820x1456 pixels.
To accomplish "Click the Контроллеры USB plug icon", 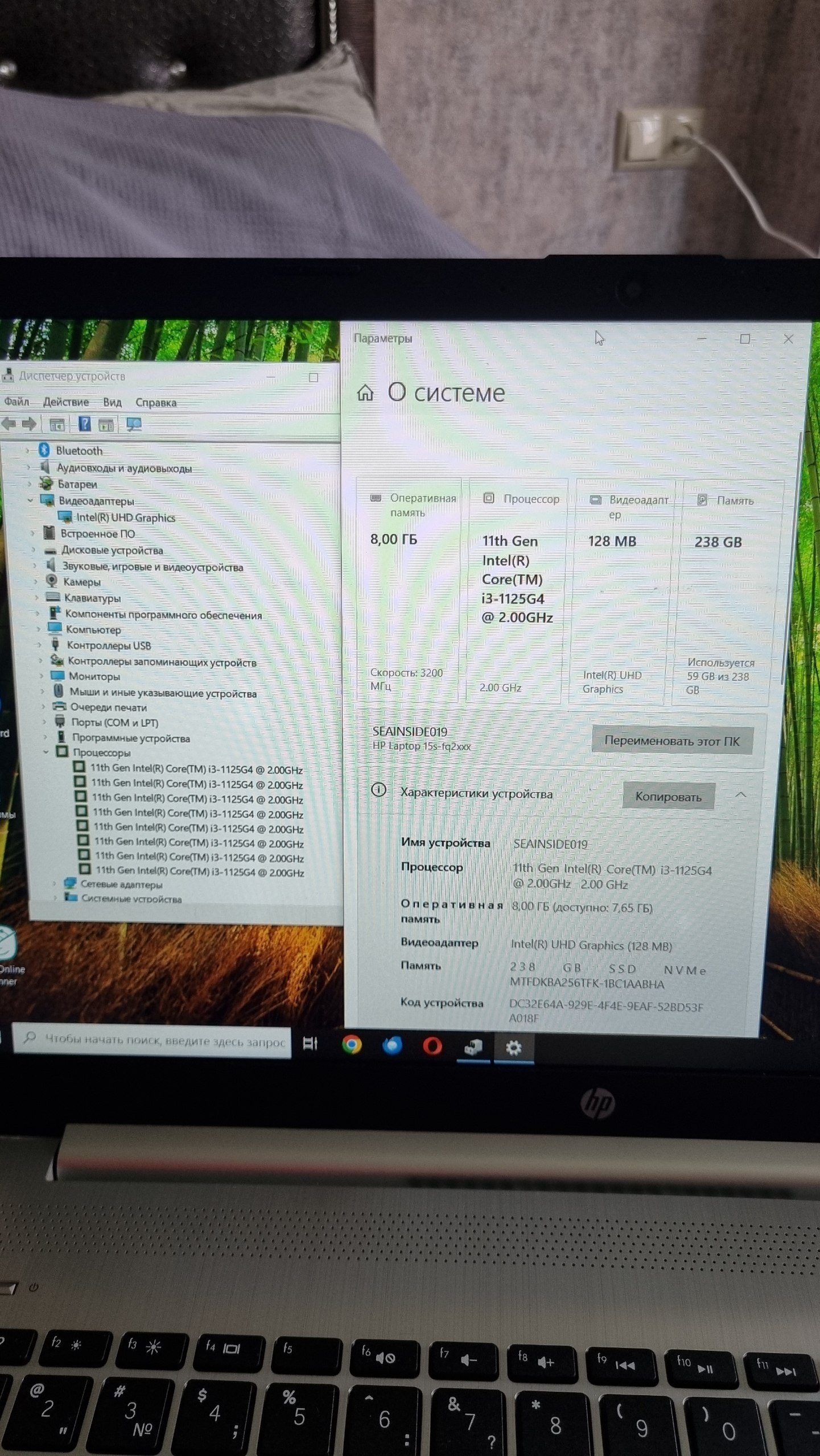I will pos(55,644).
